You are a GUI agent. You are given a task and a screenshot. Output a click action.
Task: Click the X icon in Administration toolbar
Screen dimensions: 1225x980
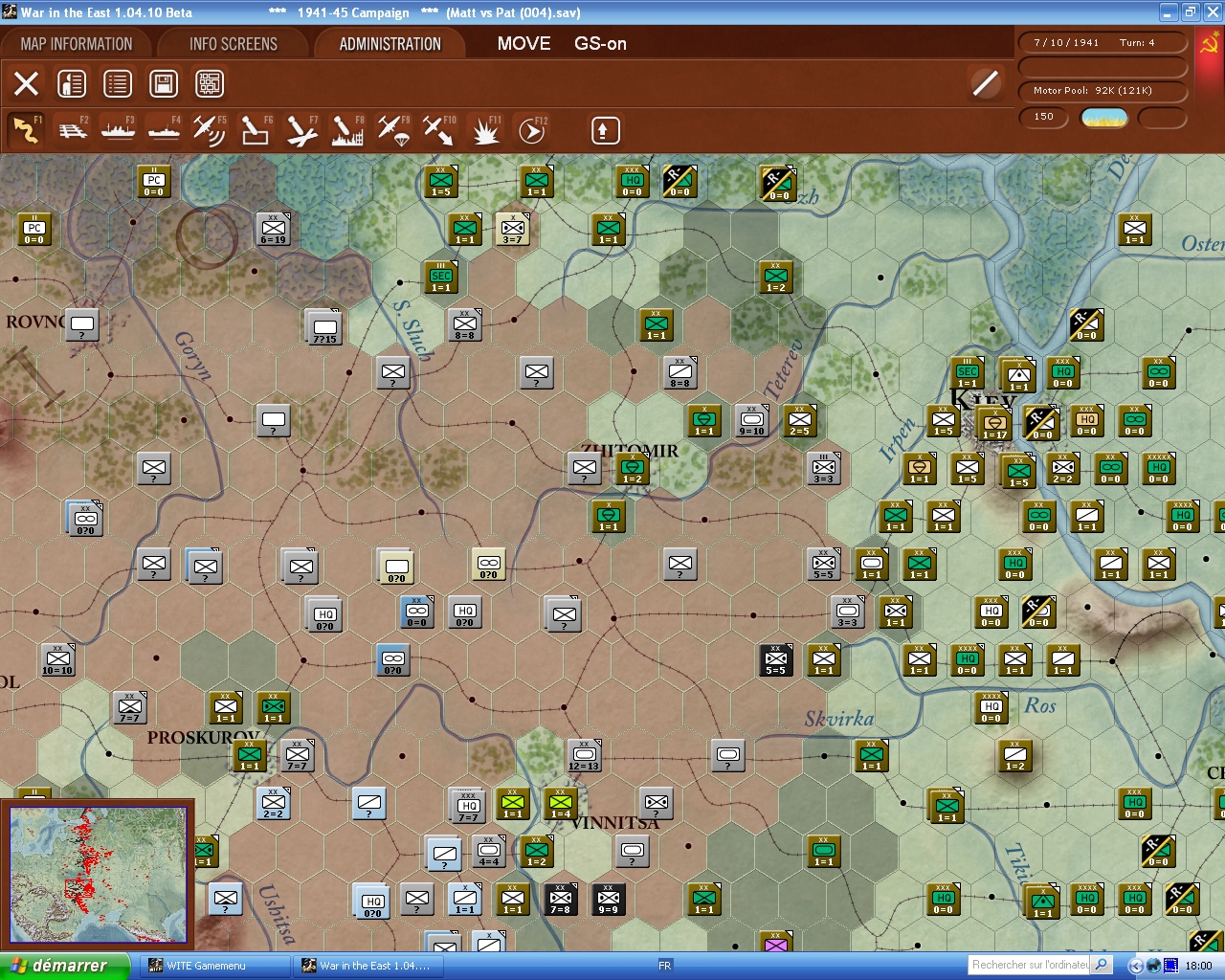tap(27, 84)
